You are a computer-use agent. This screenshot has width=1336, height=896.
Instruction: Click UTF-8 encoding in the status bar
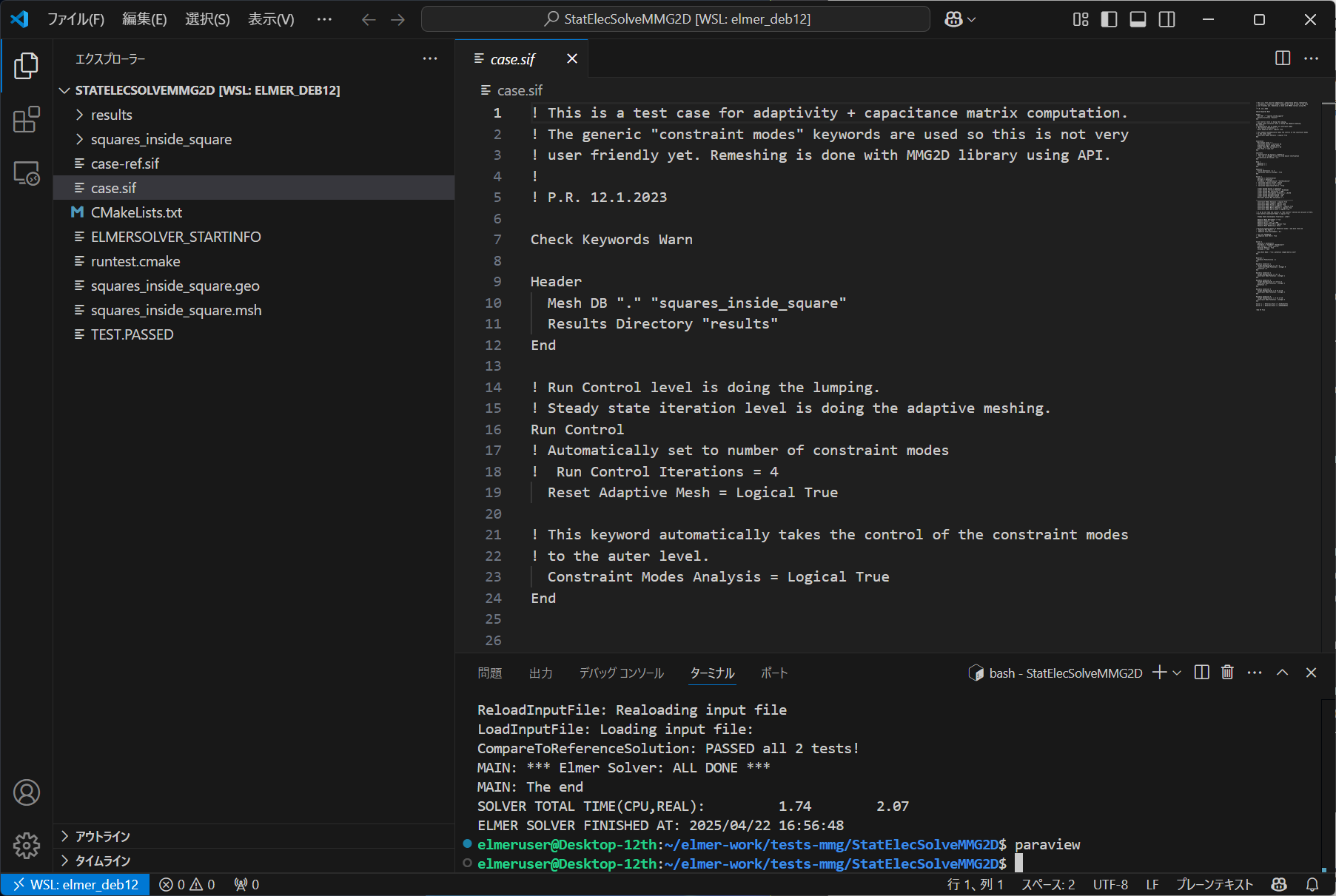(x=1110, y=883)
